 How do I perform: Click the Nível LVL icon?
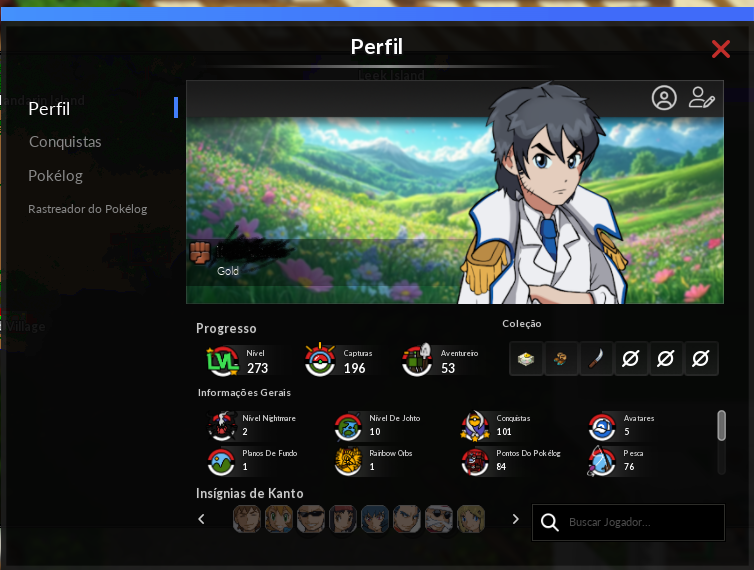222,361
